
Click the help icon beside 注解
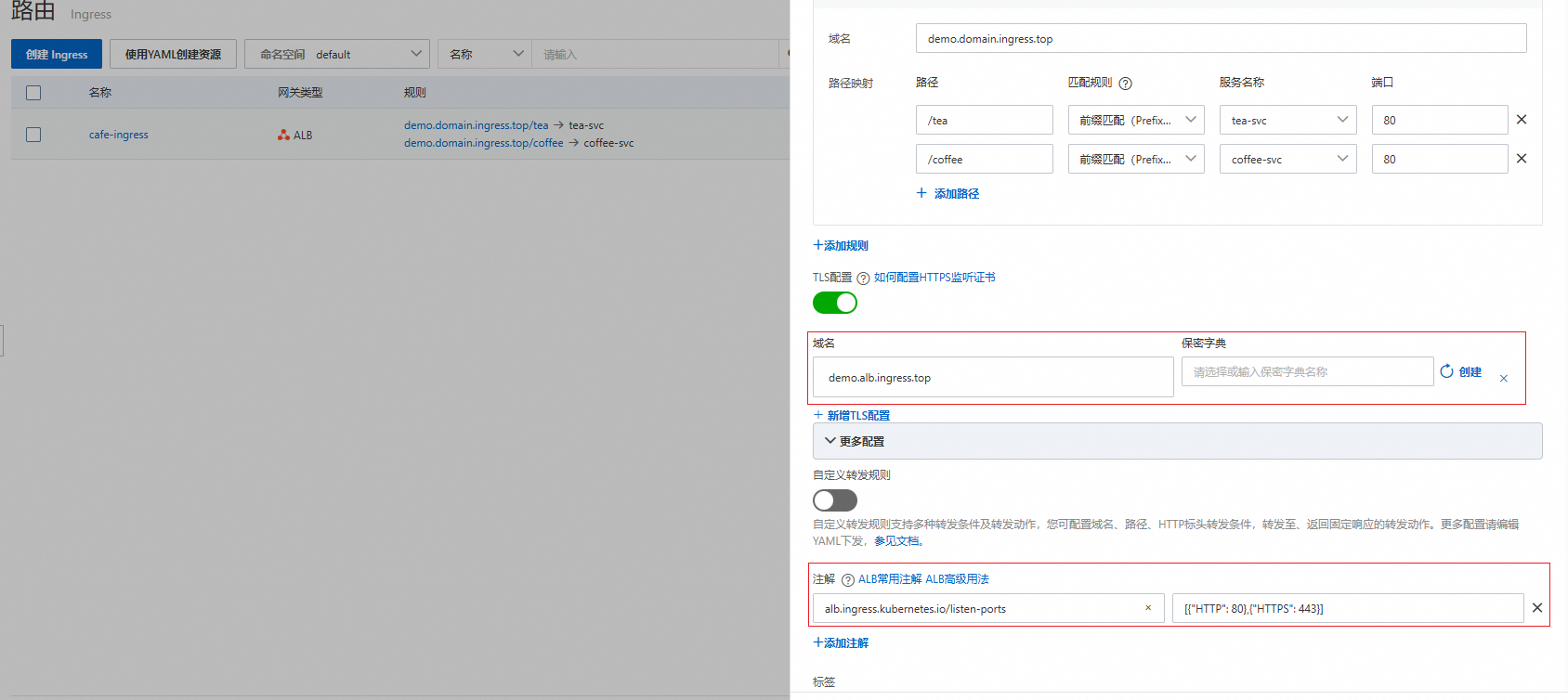coord(847,580)
